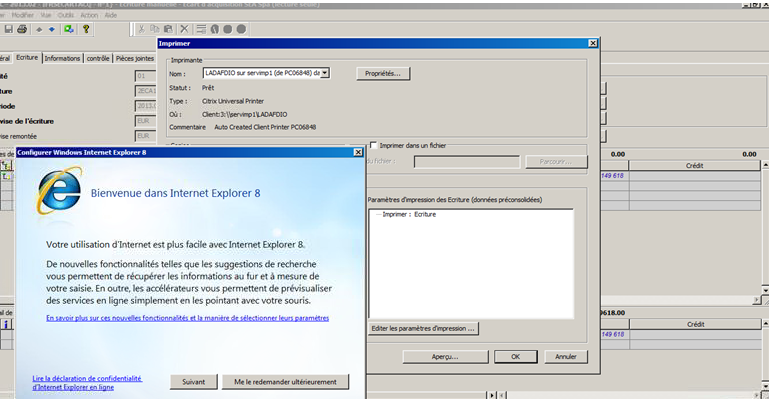Click 'Me le redemander ultérieurement' button
The height and width of the screenshot is (400, 773).
click(x=285, y=382)
